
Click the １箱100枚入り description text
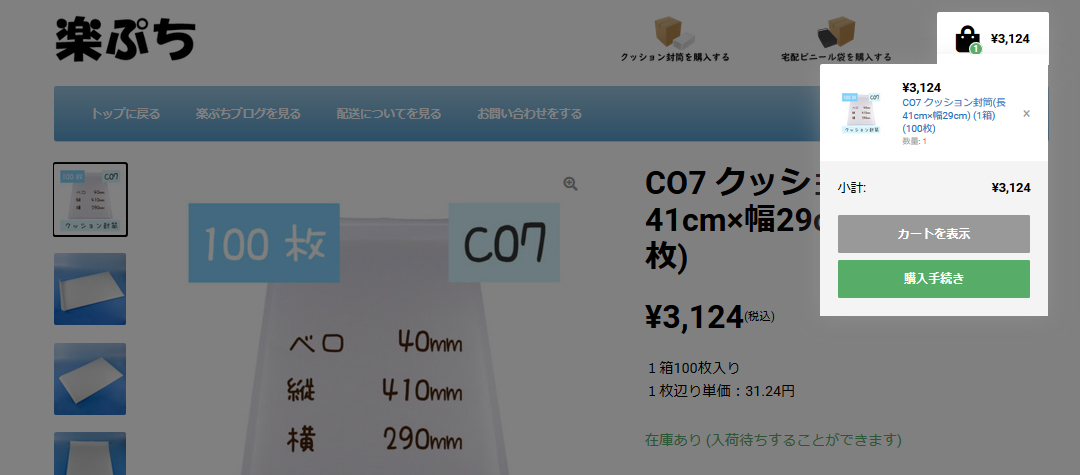[693, 368]
